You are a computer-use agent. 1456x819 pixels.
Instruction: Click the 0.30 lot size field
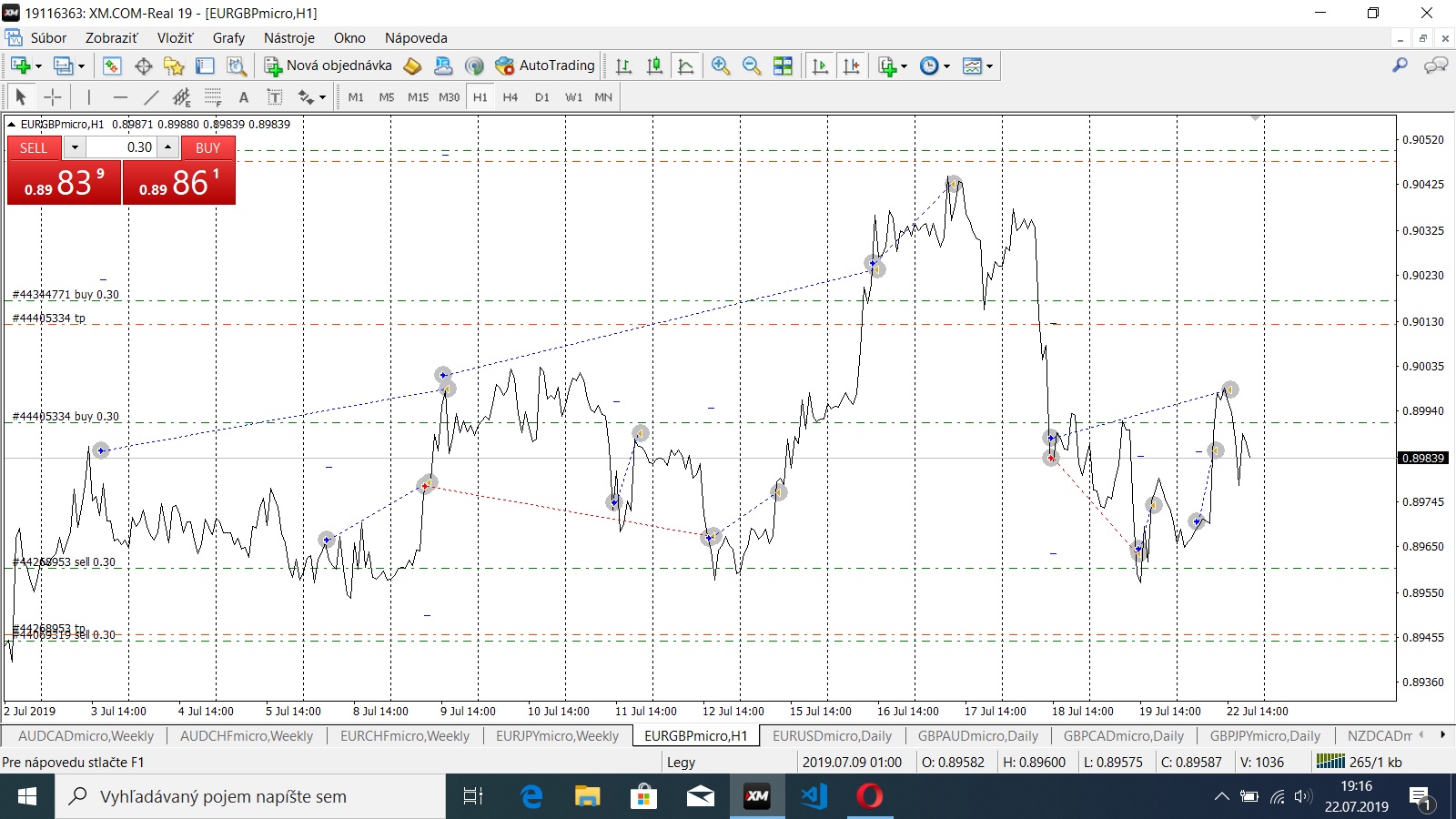pos(122,147)
